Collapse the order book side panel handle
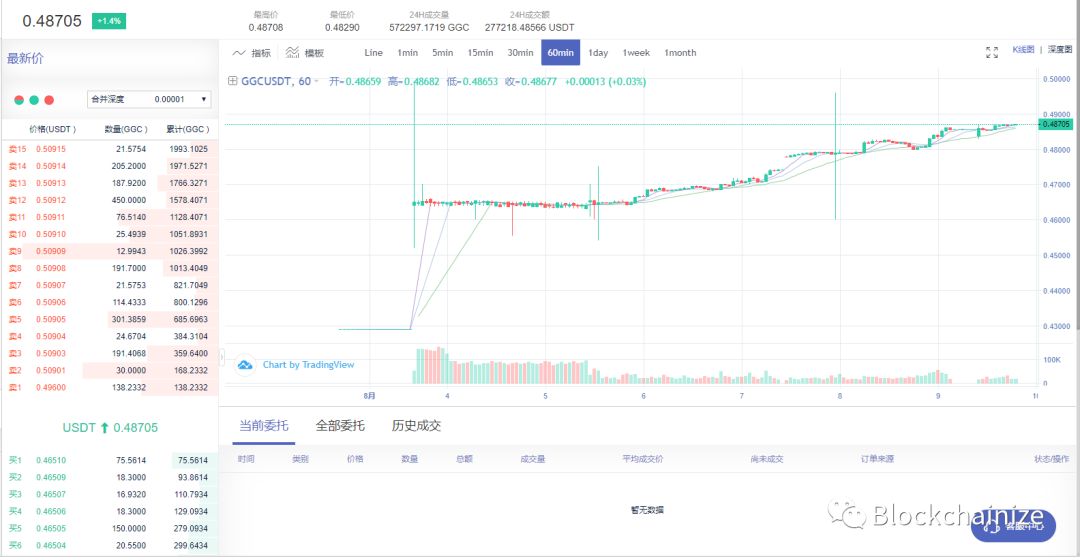This screenshot has width=1080, height=560. click(x=222, y=357)
